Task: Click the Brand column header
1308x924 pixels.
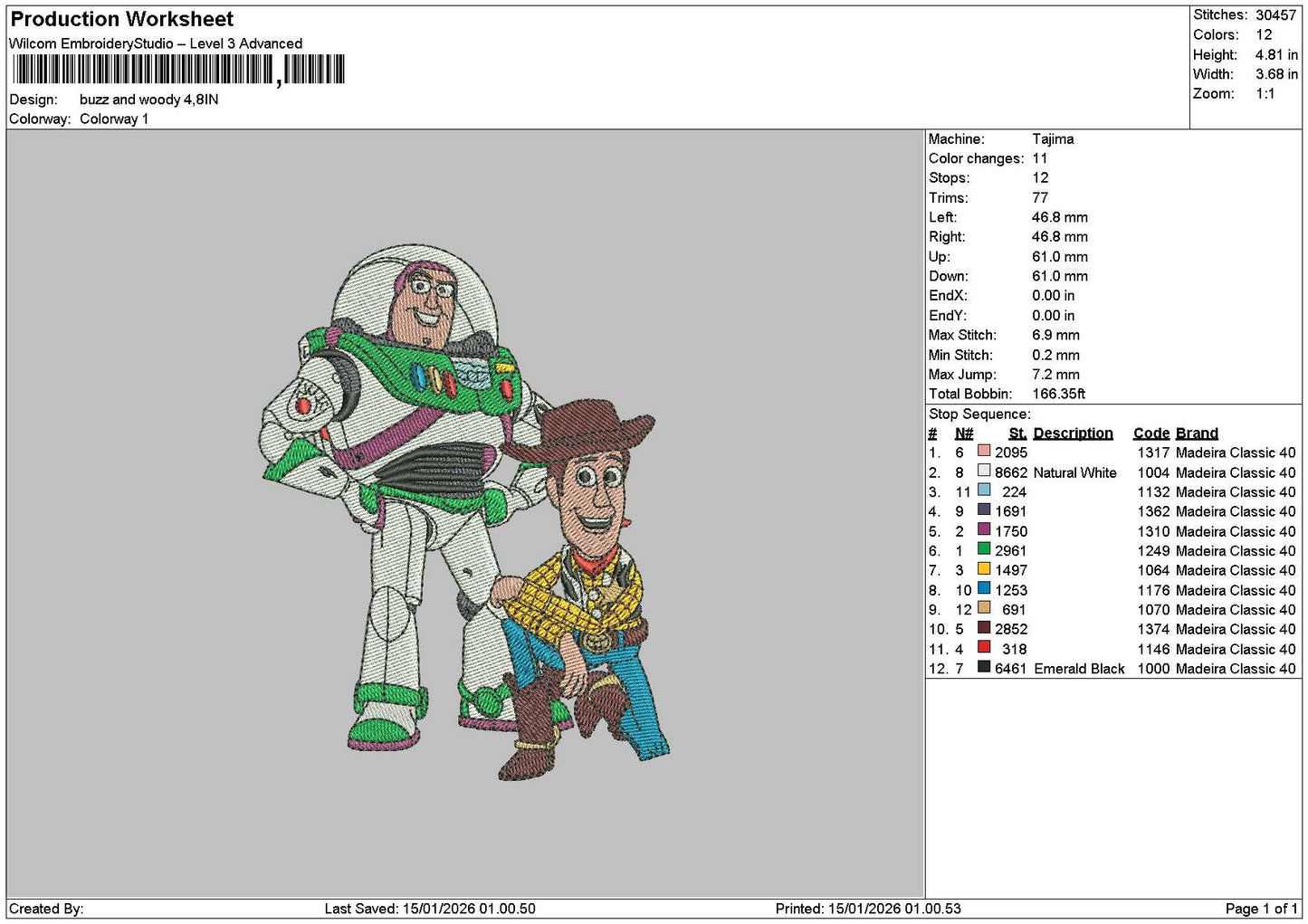Action: 1197,433
